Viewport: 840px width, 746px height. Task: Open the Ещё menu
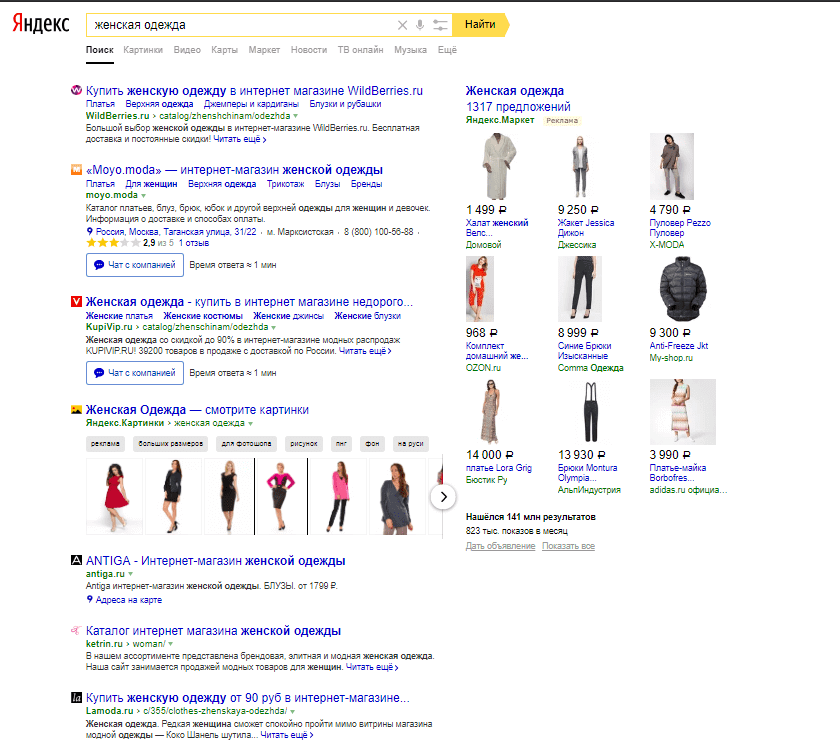(447, 50)
